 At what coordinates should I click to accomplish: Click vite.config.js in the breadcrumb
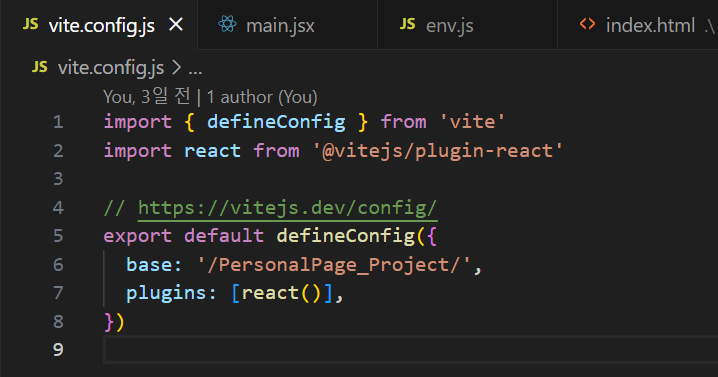(x=111, y=68)
